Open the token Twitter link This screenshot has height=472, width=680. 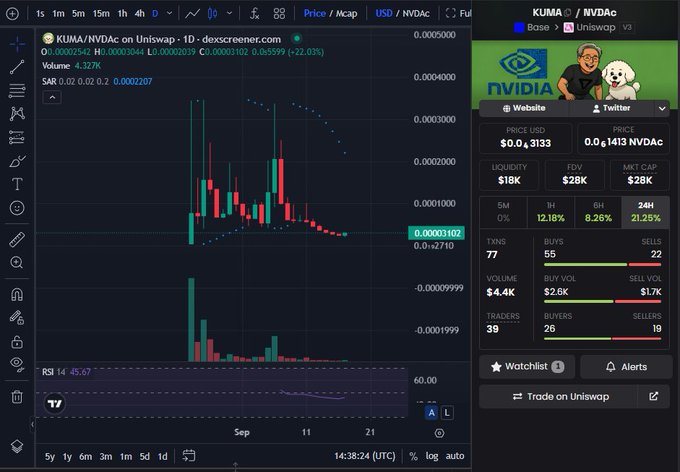(x=611, y=108)
